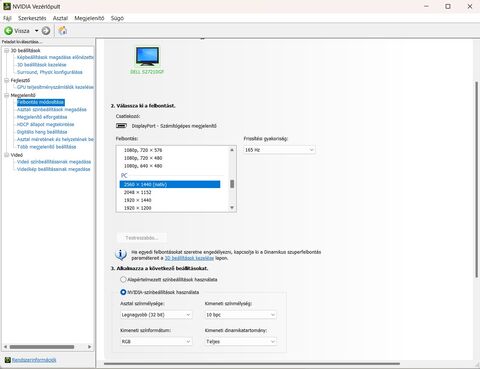Open Kimeneti színformátum RGB dropdown
This screenshot has height=369, width=480.
pos(156,342)
